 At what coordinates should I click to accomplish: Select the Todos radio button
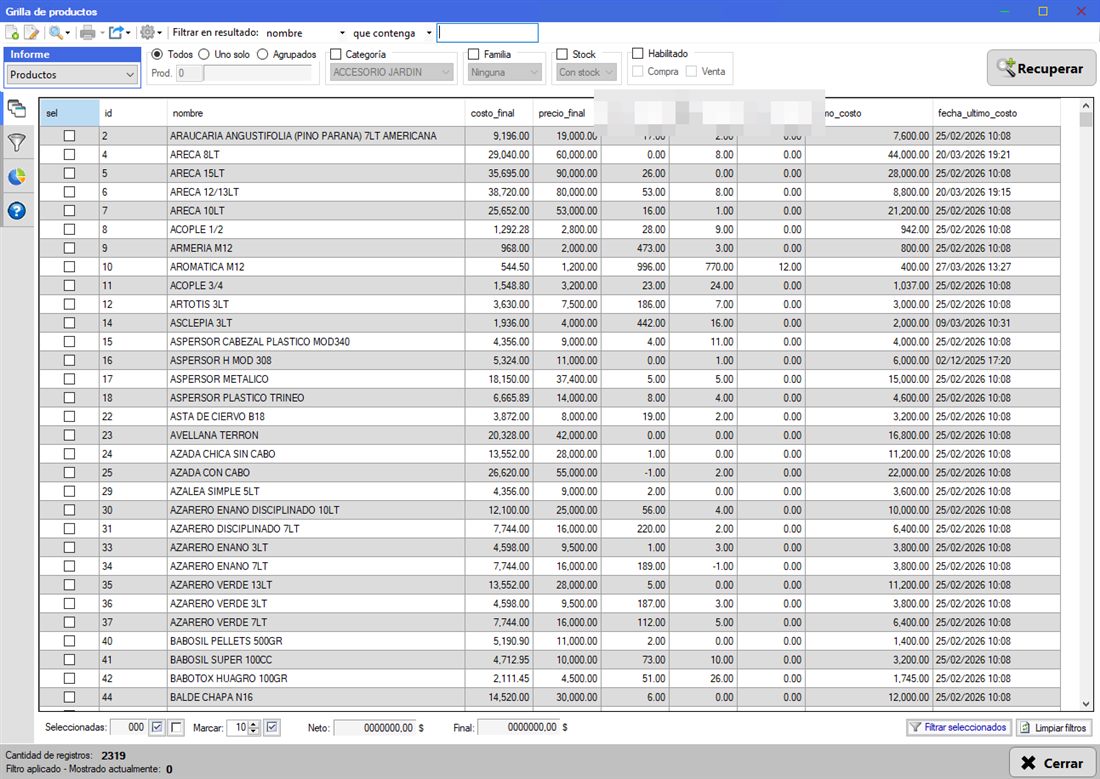tap(157, 54)
